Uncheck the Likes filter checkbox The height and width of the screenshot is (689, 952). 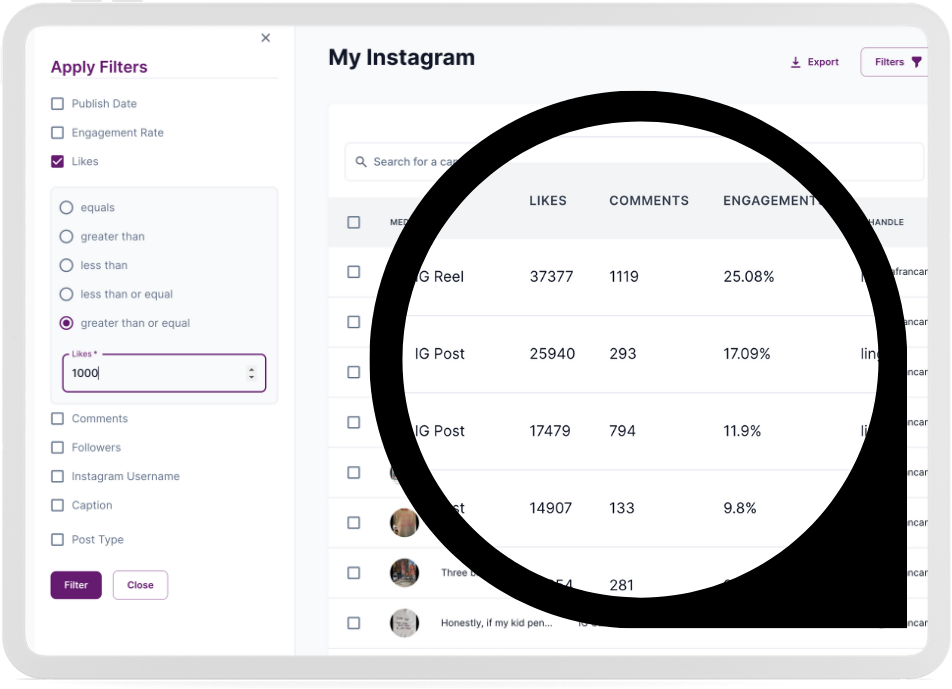[x=57, y=161]
